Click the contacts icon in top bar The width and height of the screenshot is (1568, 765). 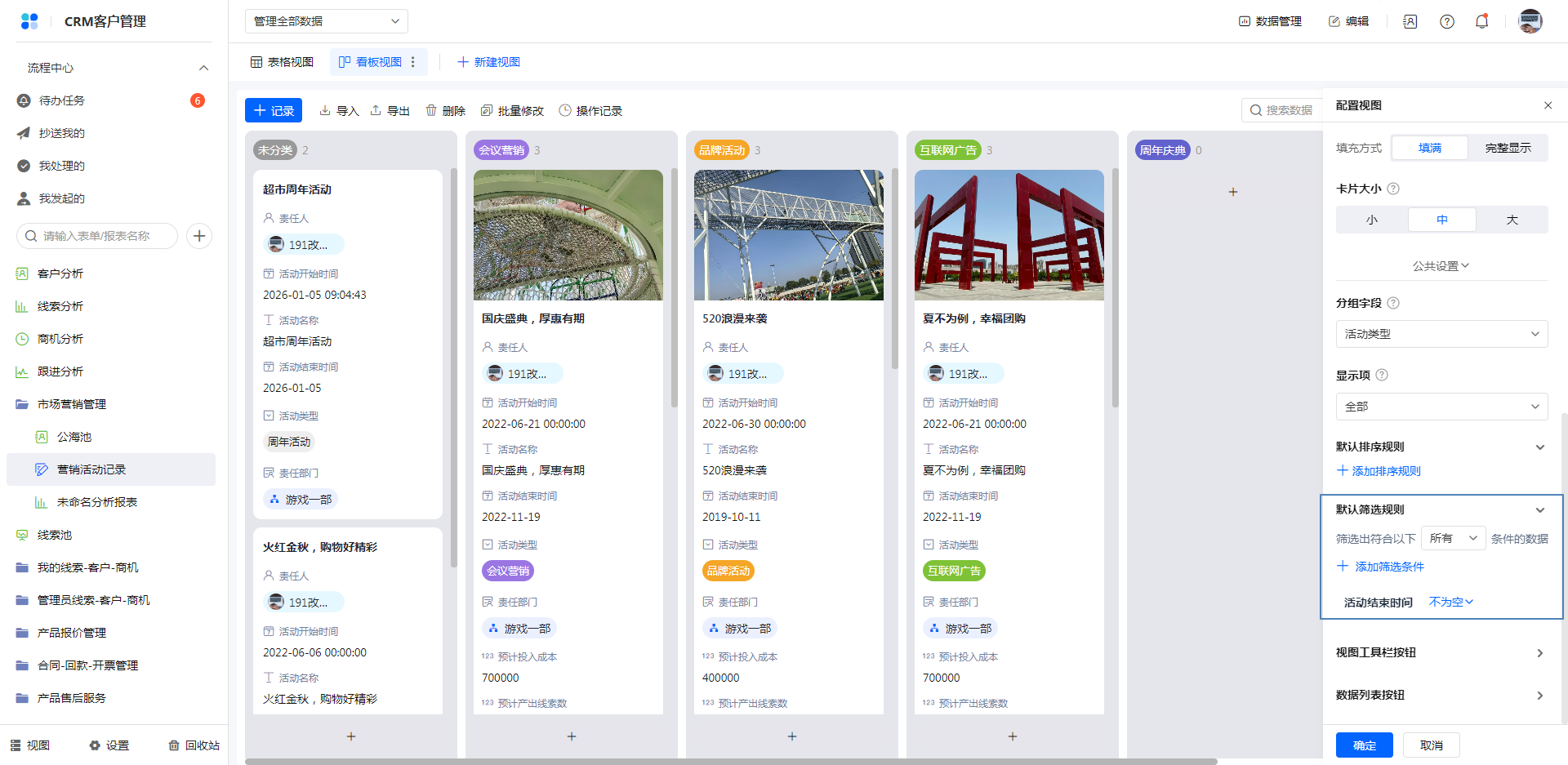coord(1410,22)
